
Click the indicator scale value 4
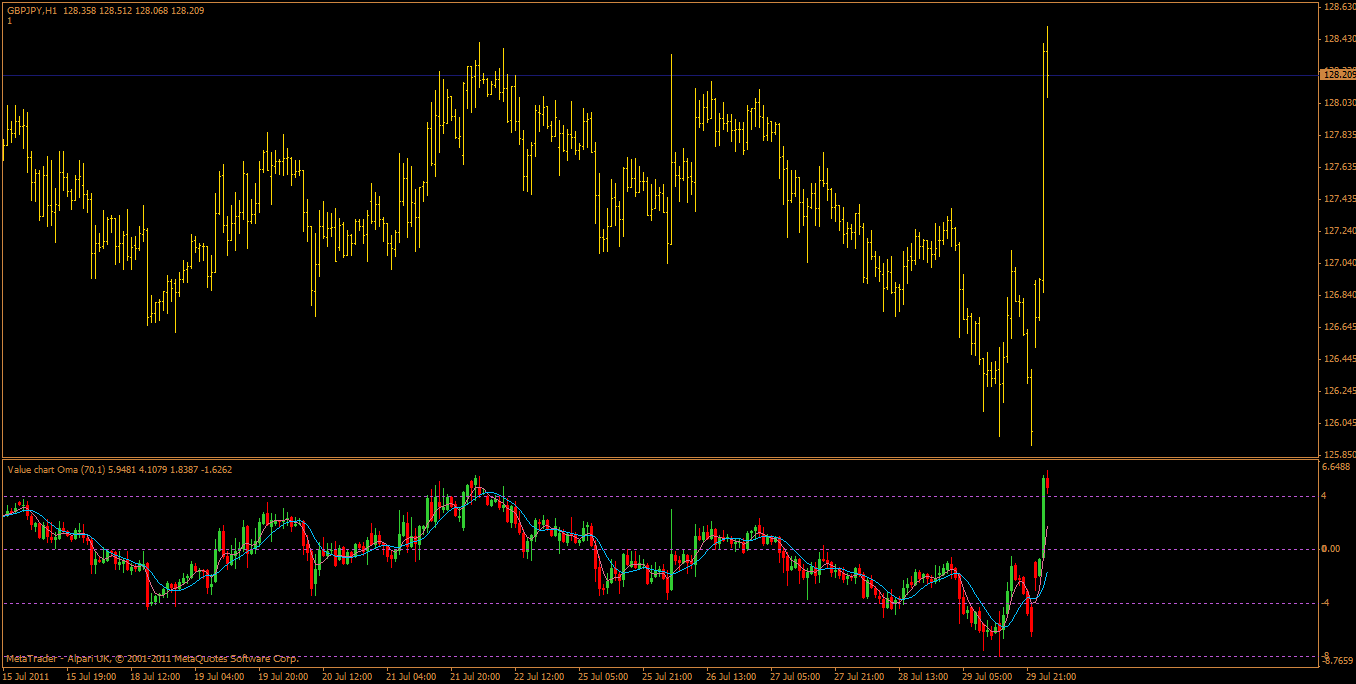pos(1325,496)
